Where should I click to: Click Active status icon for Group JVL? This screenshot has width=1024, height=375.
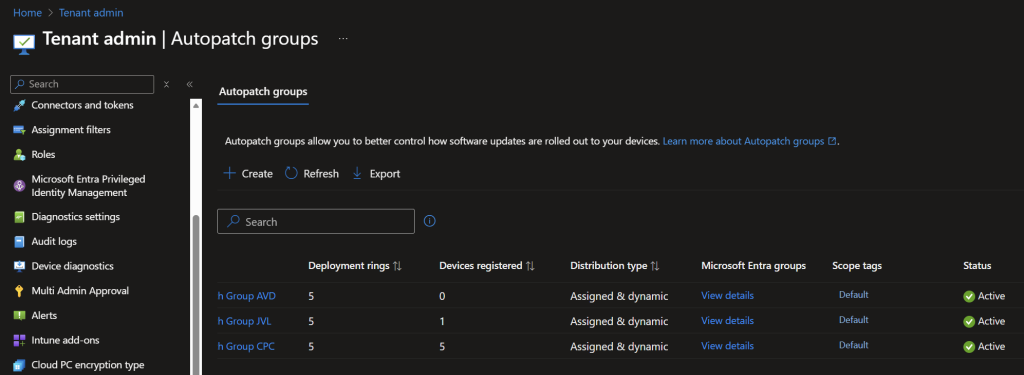969,321
